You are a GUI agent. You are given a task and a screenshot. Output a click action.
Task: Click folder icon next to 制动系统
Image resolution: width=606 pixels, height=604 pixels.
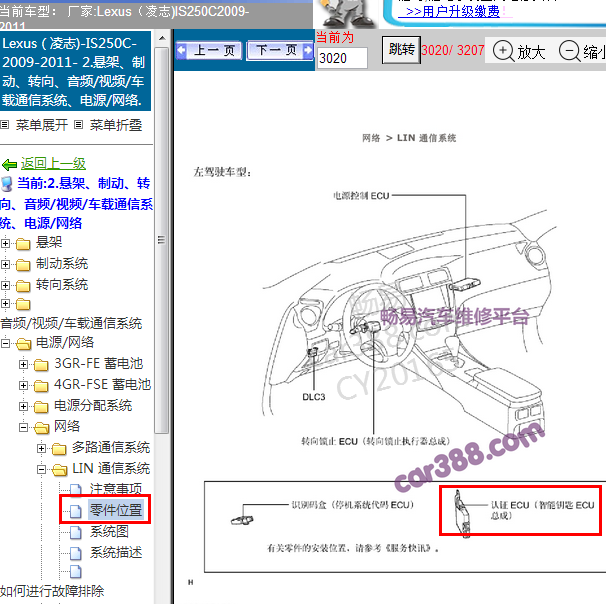23,265
